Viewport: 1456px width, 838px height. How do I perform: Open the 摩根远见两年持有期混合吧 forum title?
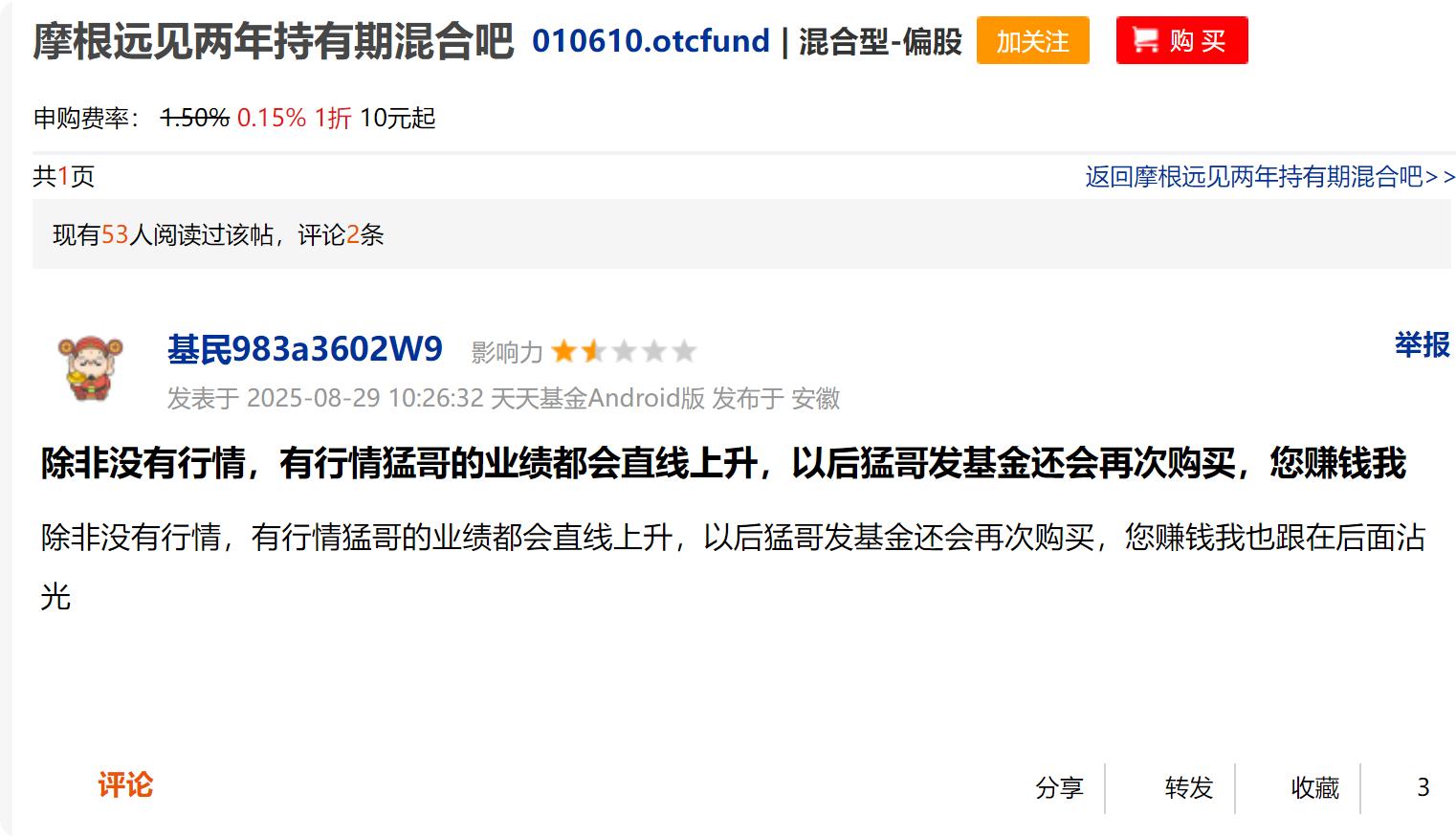274,41
